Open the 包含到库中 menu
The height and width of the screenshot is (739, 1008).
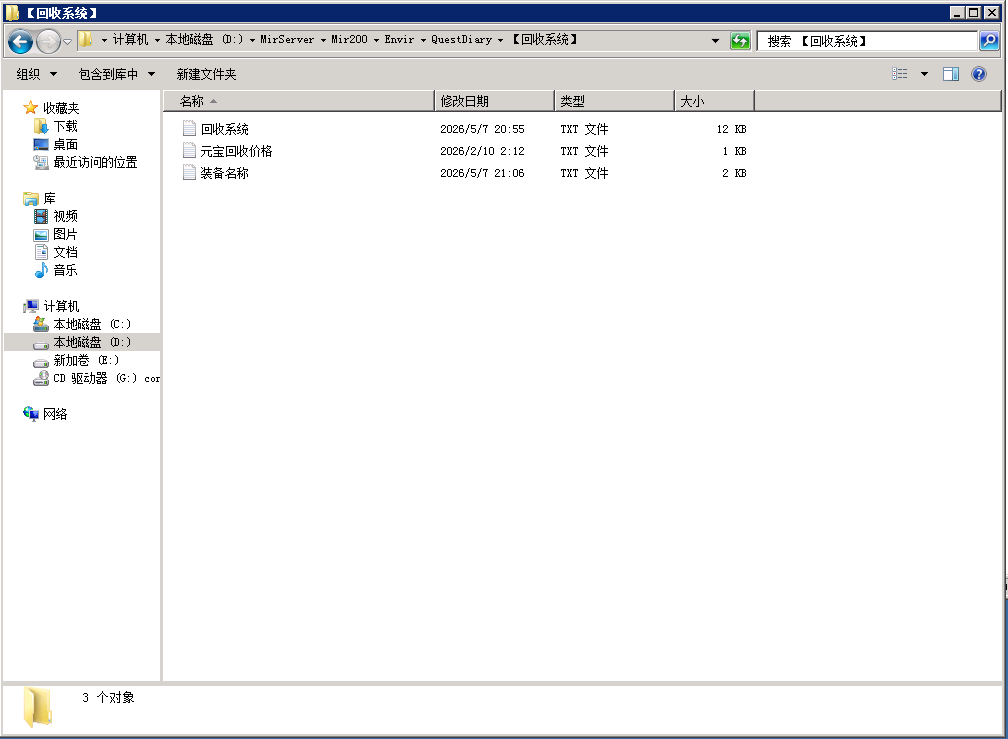tap(116, 75)
